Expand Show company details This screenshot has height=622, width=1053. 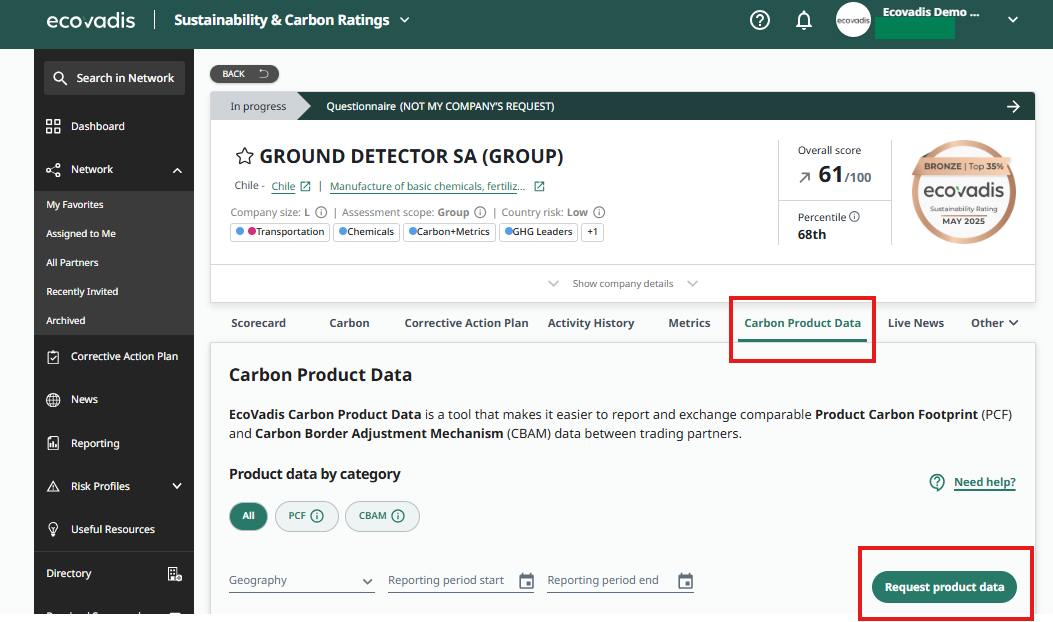pos(623,283)
